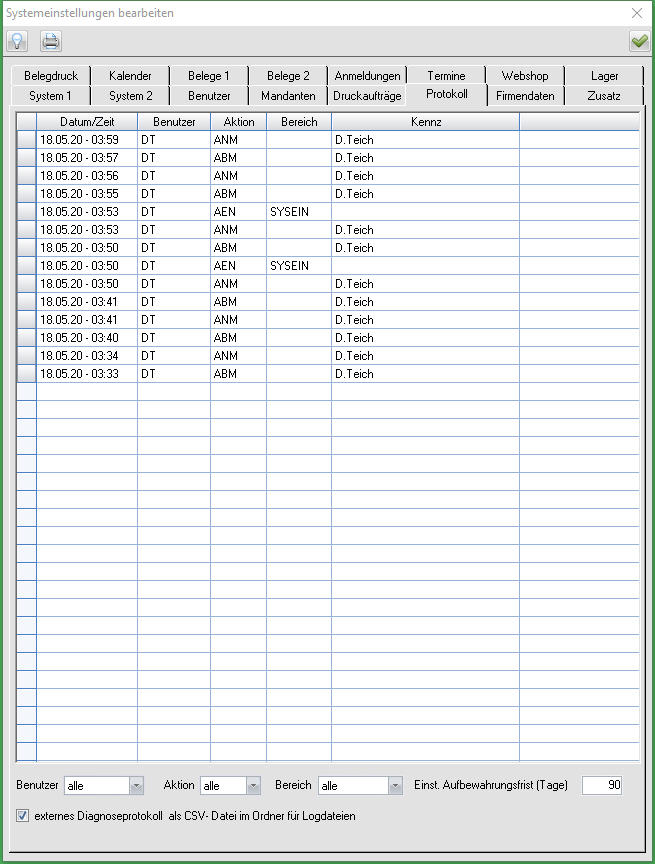Click the row selector for 03:59 entry
655x864 pixels.
26,140
